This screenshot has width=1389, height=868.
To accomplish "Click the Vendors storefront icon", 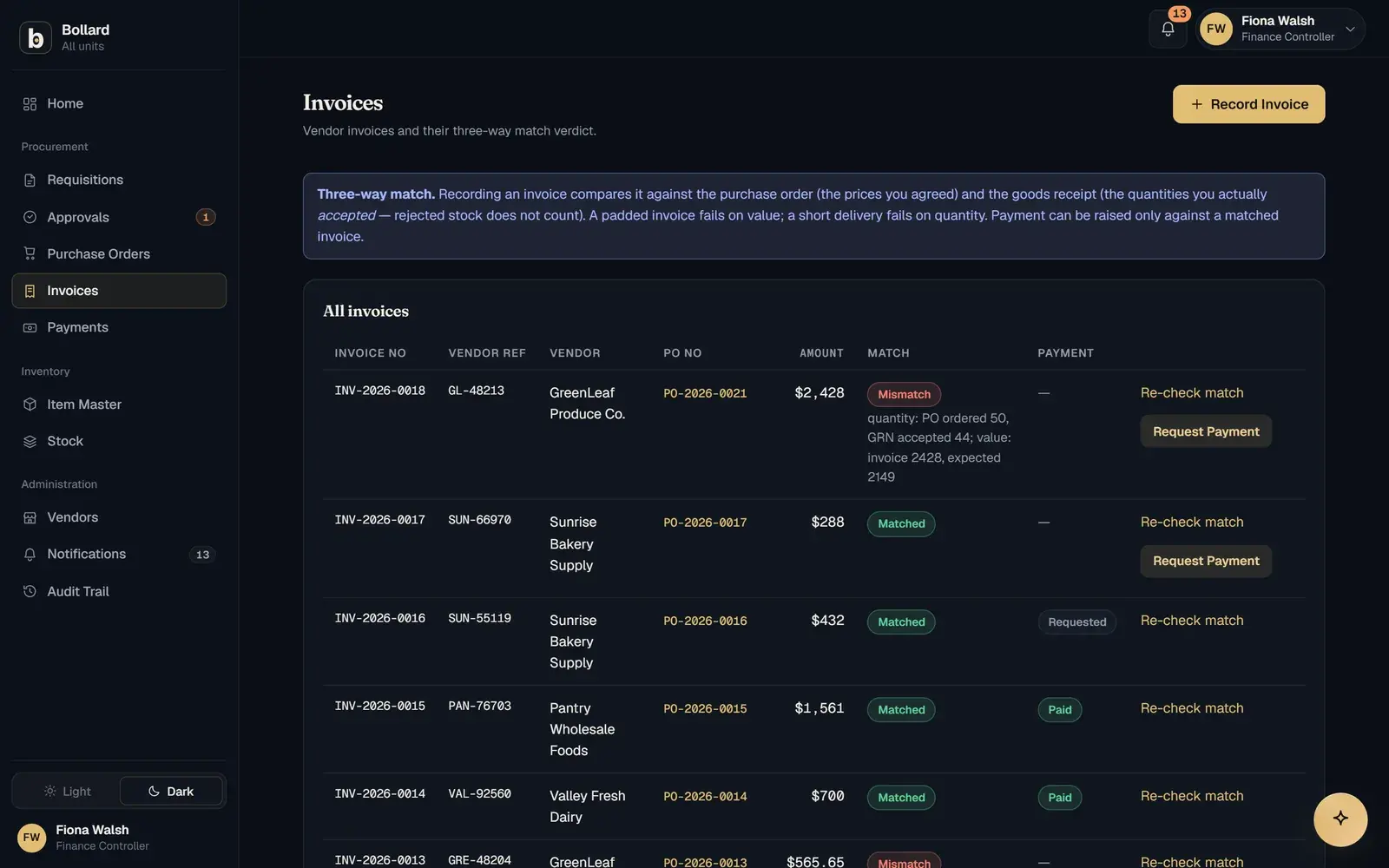I will [30, 517].
